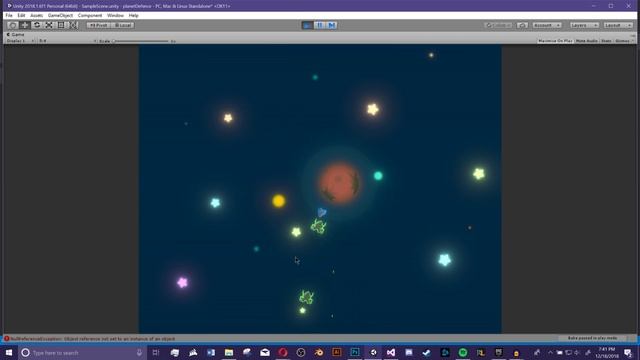This screenshot has height=360, width=640.
Task: Open the GameObject menu
Action: [x=60, y=16]
